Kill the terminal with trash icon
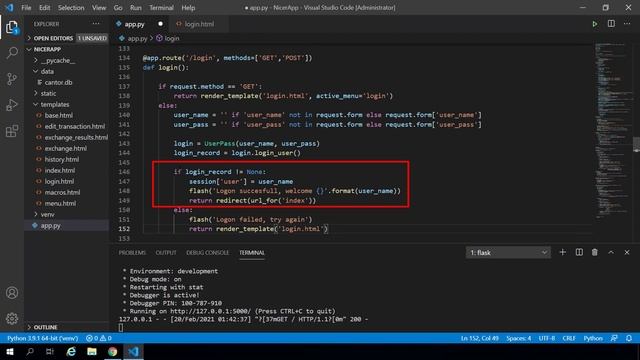This screenshot has width=640, height=360. pos(595,252)
